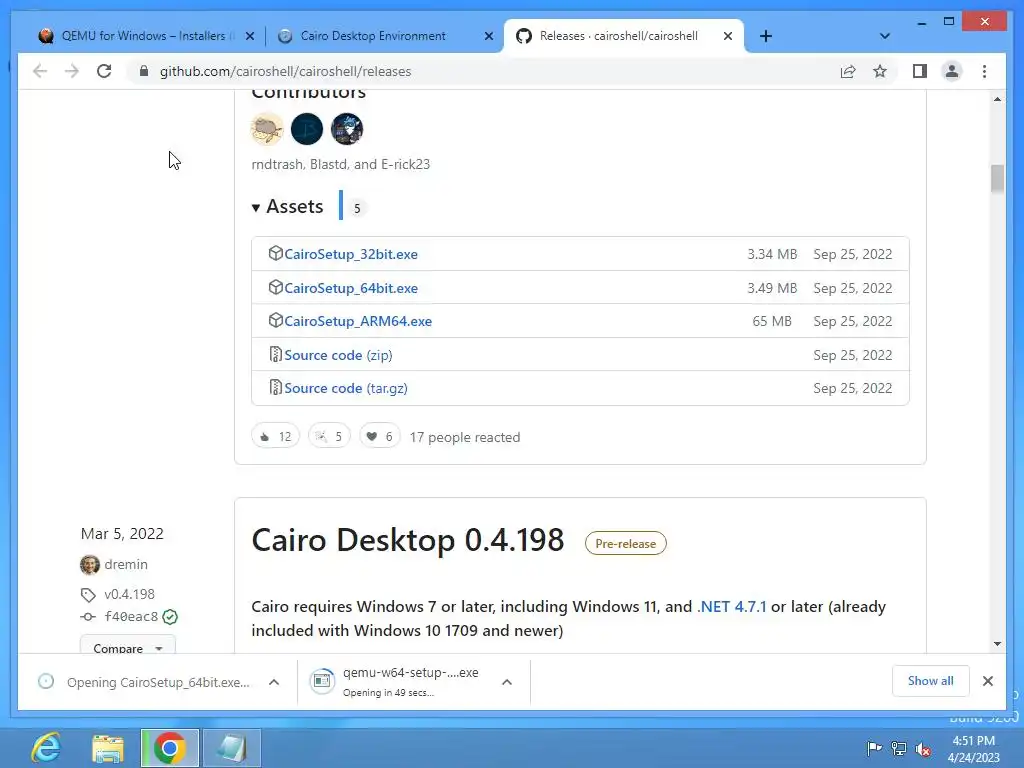Open the tab search chevron
1024x768 pixels.
tap(885, 36)
